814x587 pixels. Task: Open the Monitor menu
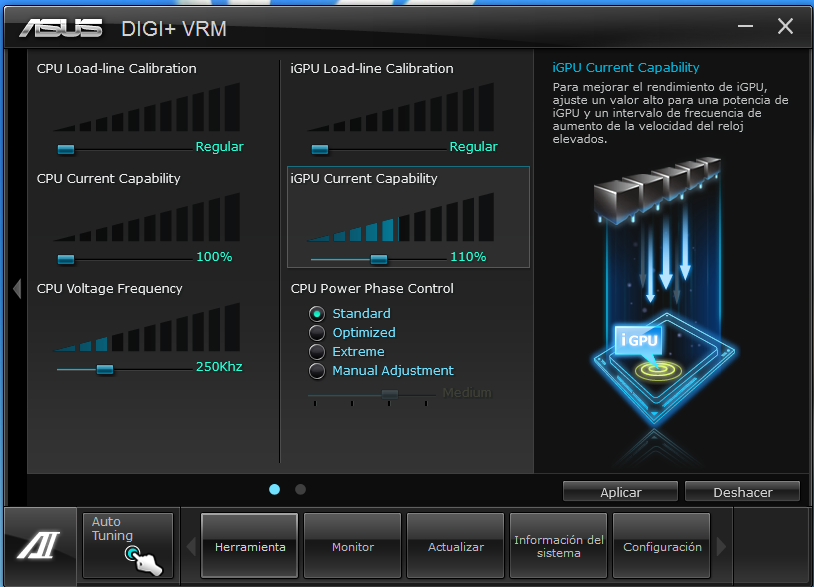(x=352, y=545)
